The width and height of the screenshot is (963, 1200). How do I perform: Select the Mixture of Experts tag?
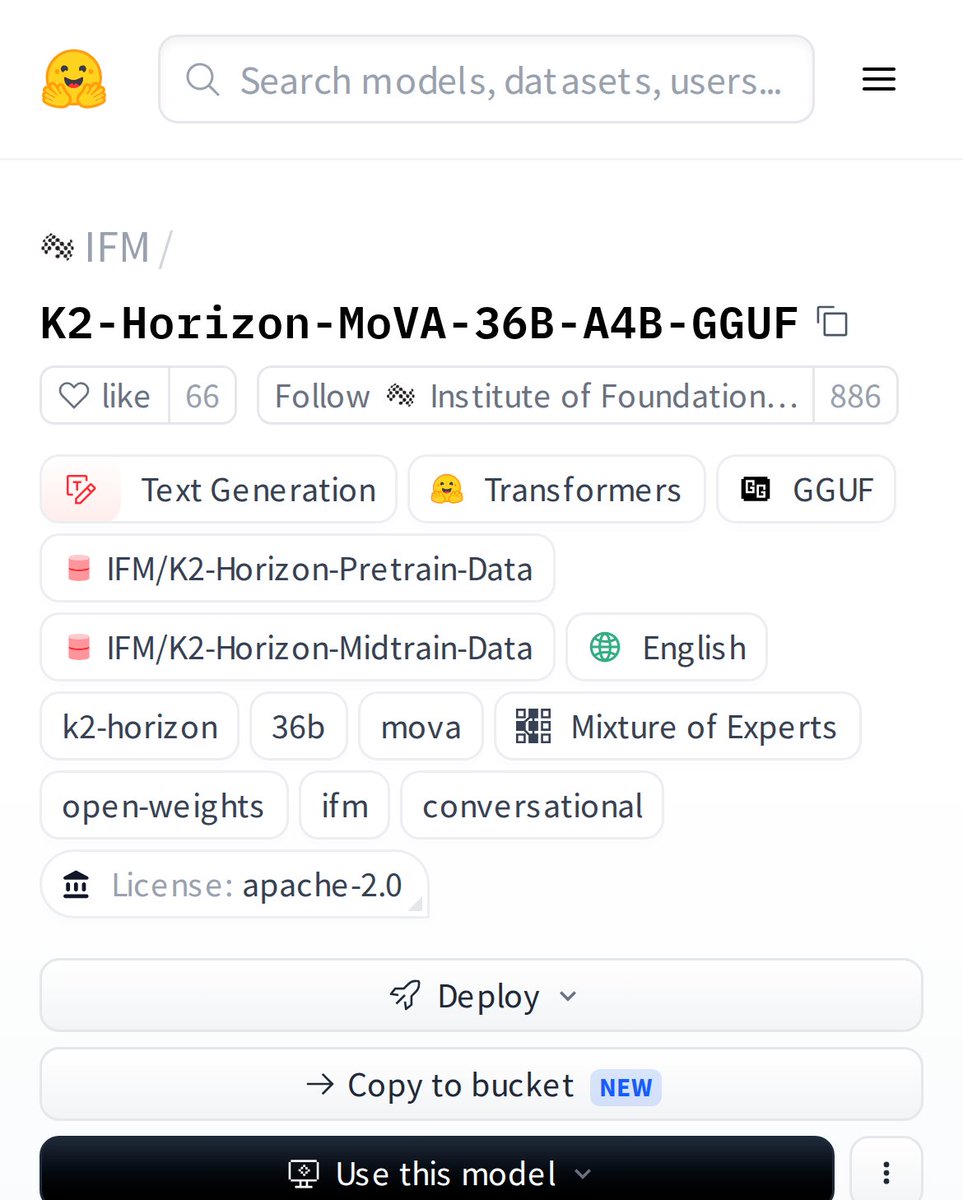tap(678, 726)
